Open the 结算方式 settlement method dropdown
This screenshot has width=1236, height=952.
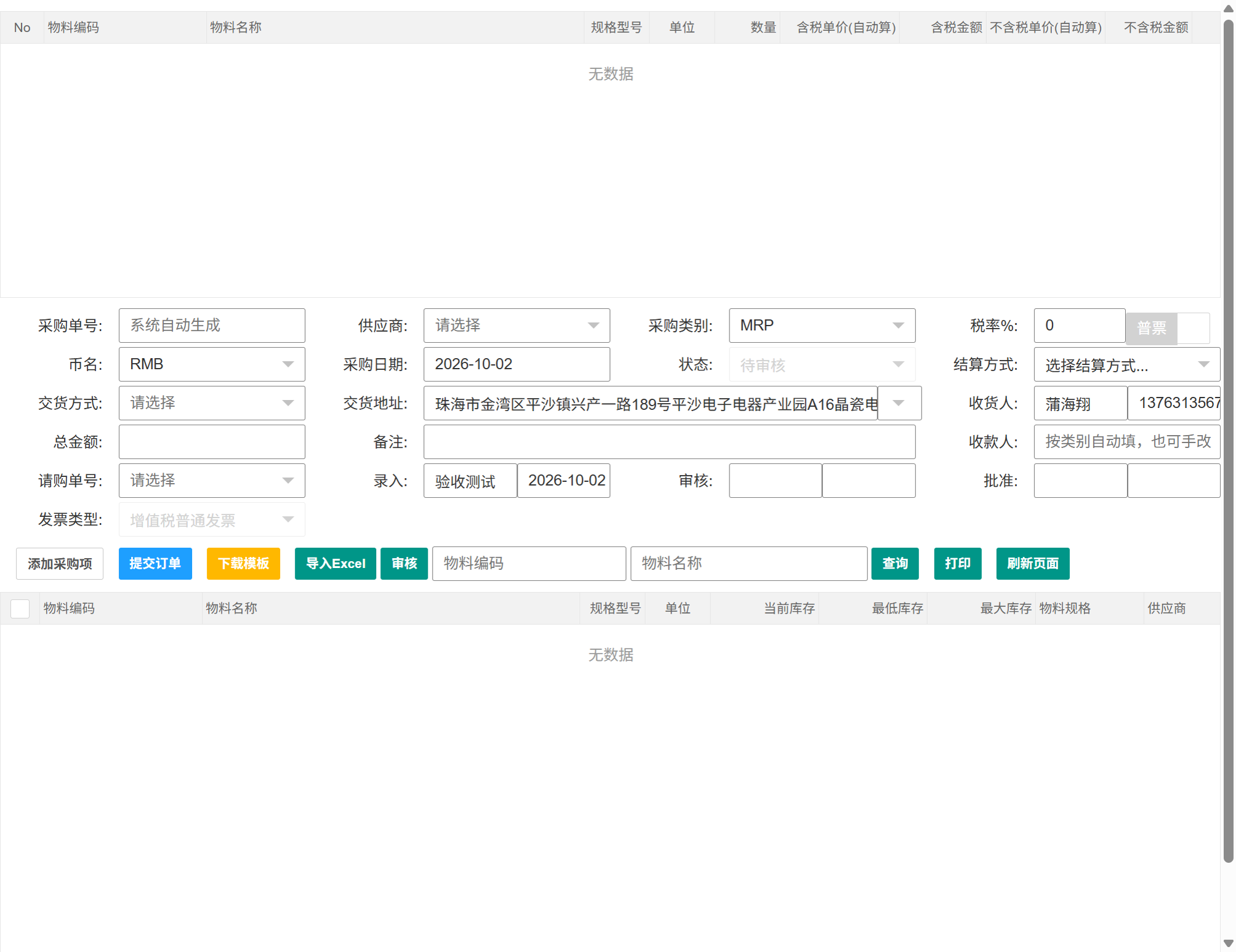point(1126,365)
